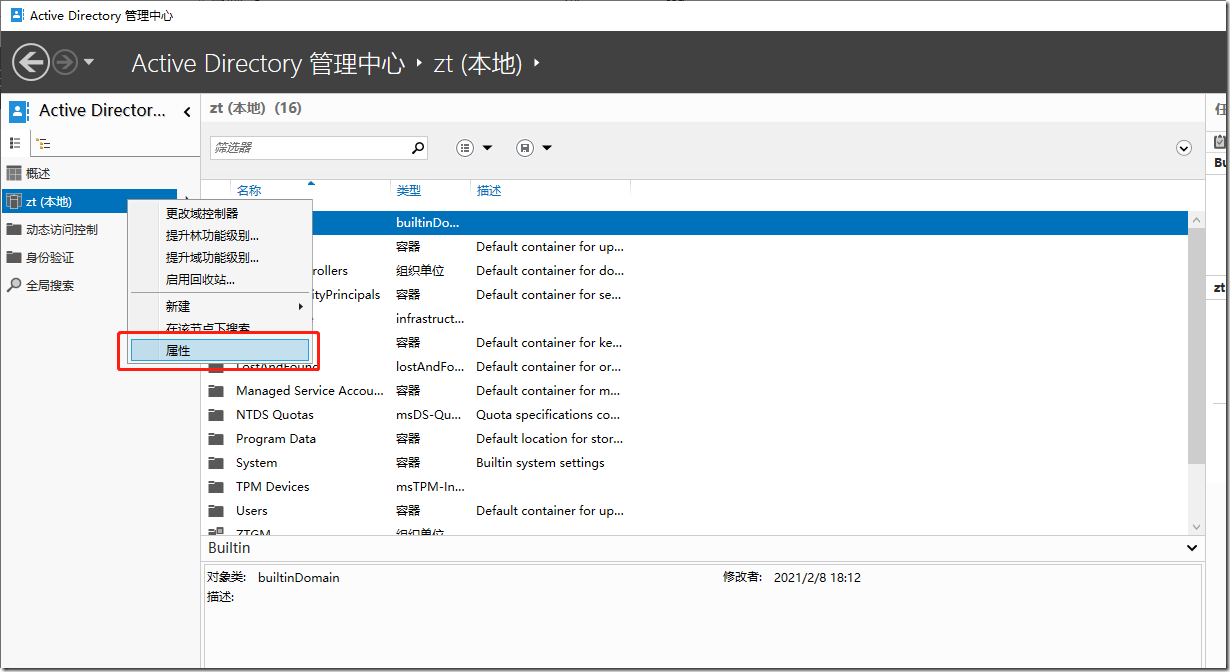Click the lostAndFo... type cell
The height and width of the screenshot is (672, 1230).
click(x=430, y=367)
